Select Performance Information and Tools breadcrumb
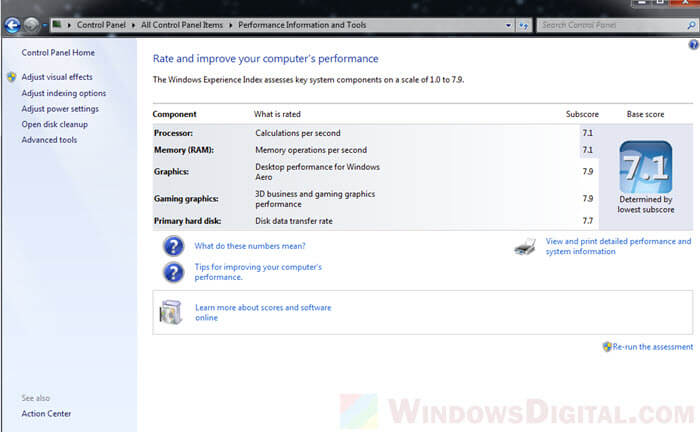Viewport: 700px width, 432px height. click(x=302, y=25)
